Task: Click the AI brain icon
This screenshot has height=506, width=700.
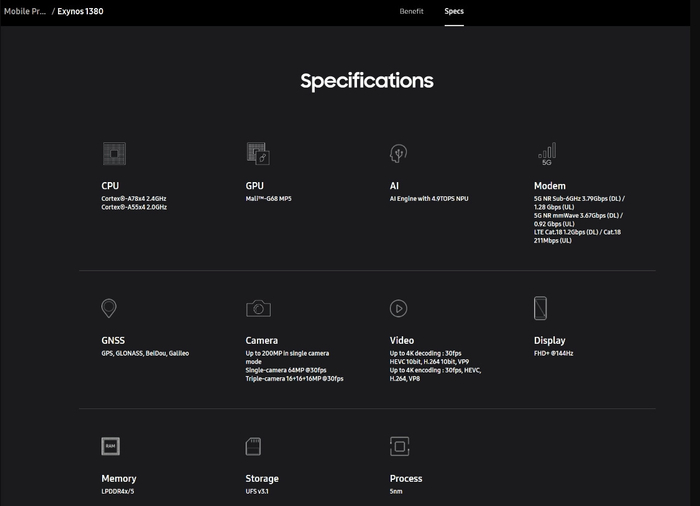Action: coord(399,154)
